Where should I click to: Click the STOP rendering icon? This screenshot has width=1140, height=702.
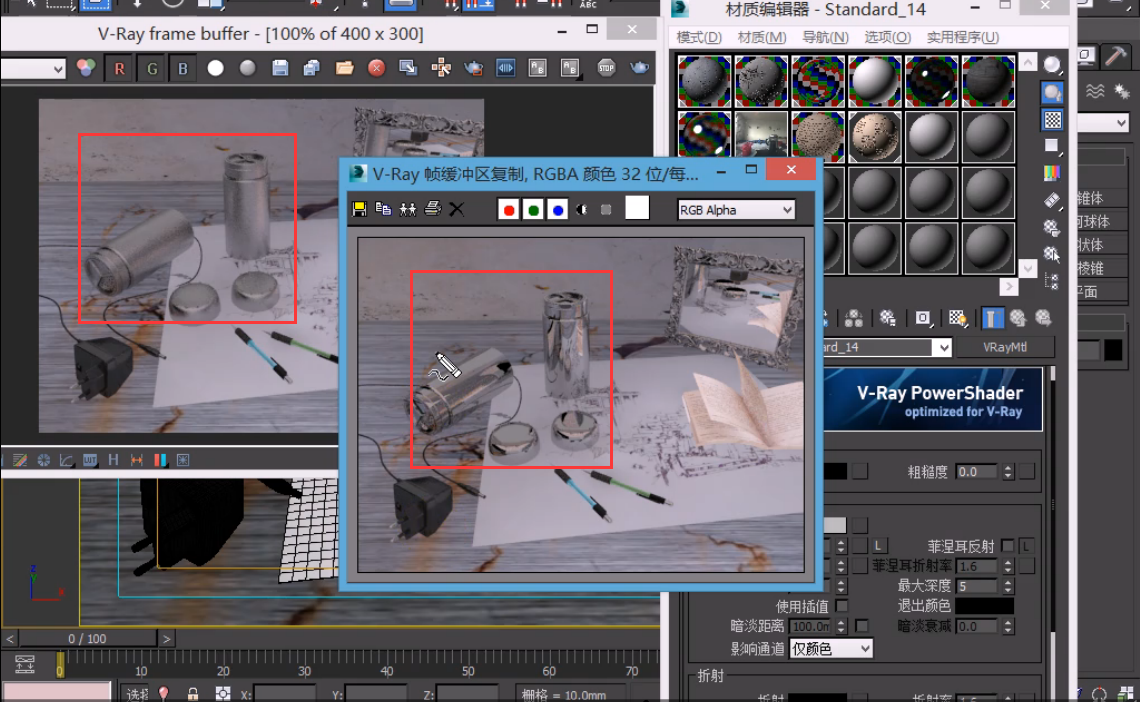[606, 68]
